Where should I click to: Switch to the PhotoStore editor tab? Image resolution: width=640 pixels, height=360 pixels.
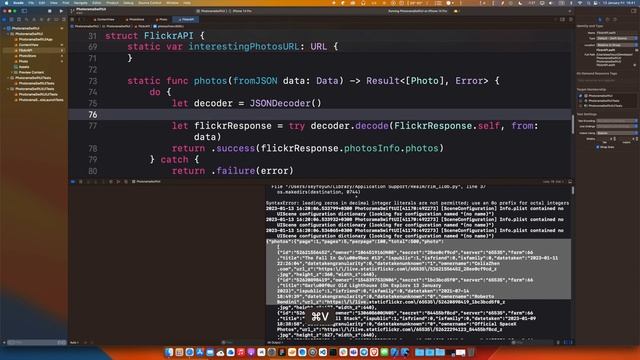tap(135, 19)
